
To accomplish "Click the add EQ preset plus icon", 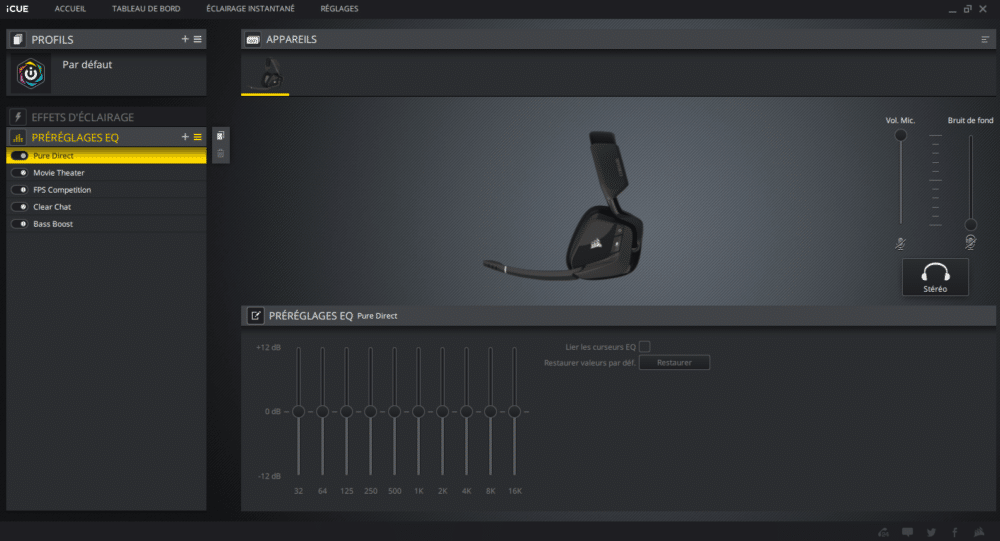I will 185,137.
